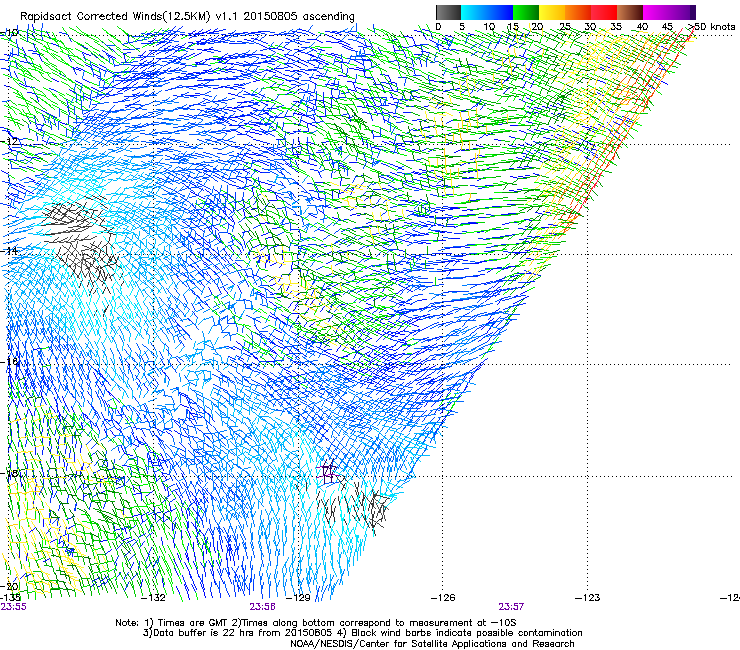Click the magenta 40-45 knots legend segment
The image size is (740, 650).
(656, 12)
